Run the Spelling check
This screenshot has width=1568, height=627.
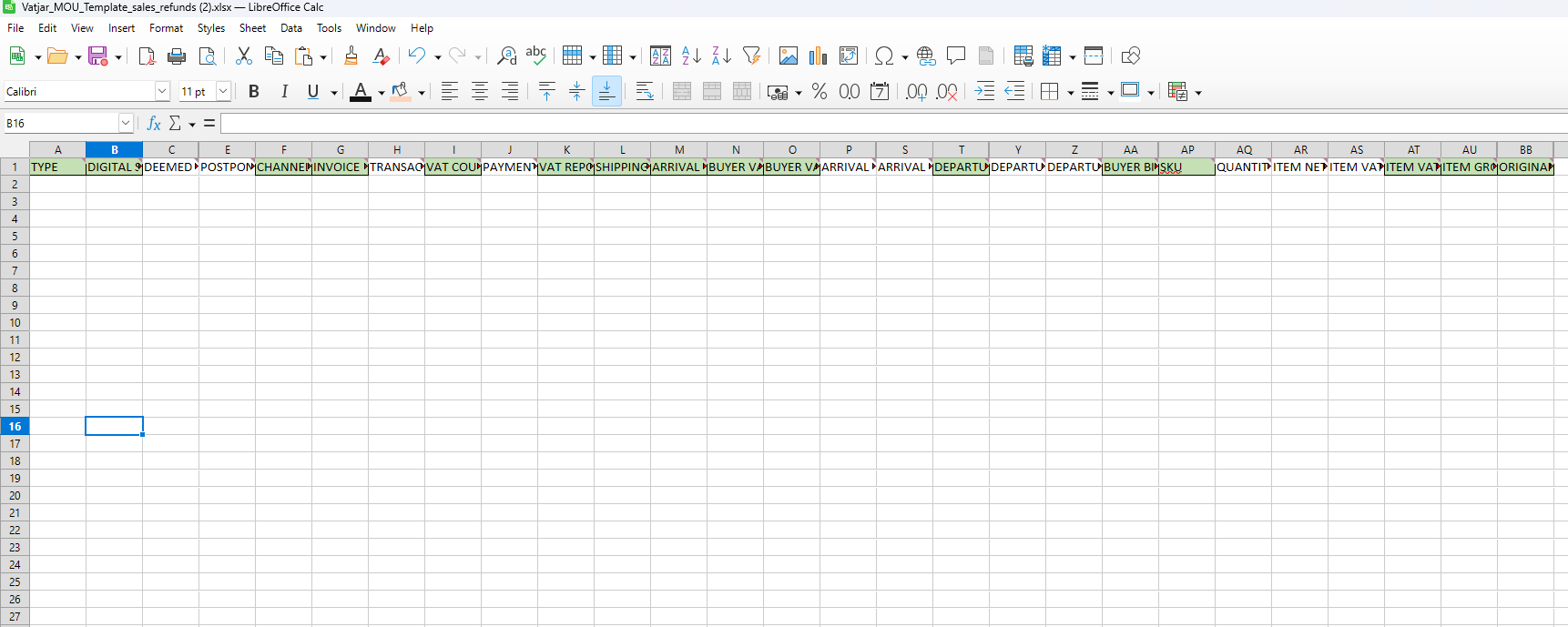(x=536, y=56)
